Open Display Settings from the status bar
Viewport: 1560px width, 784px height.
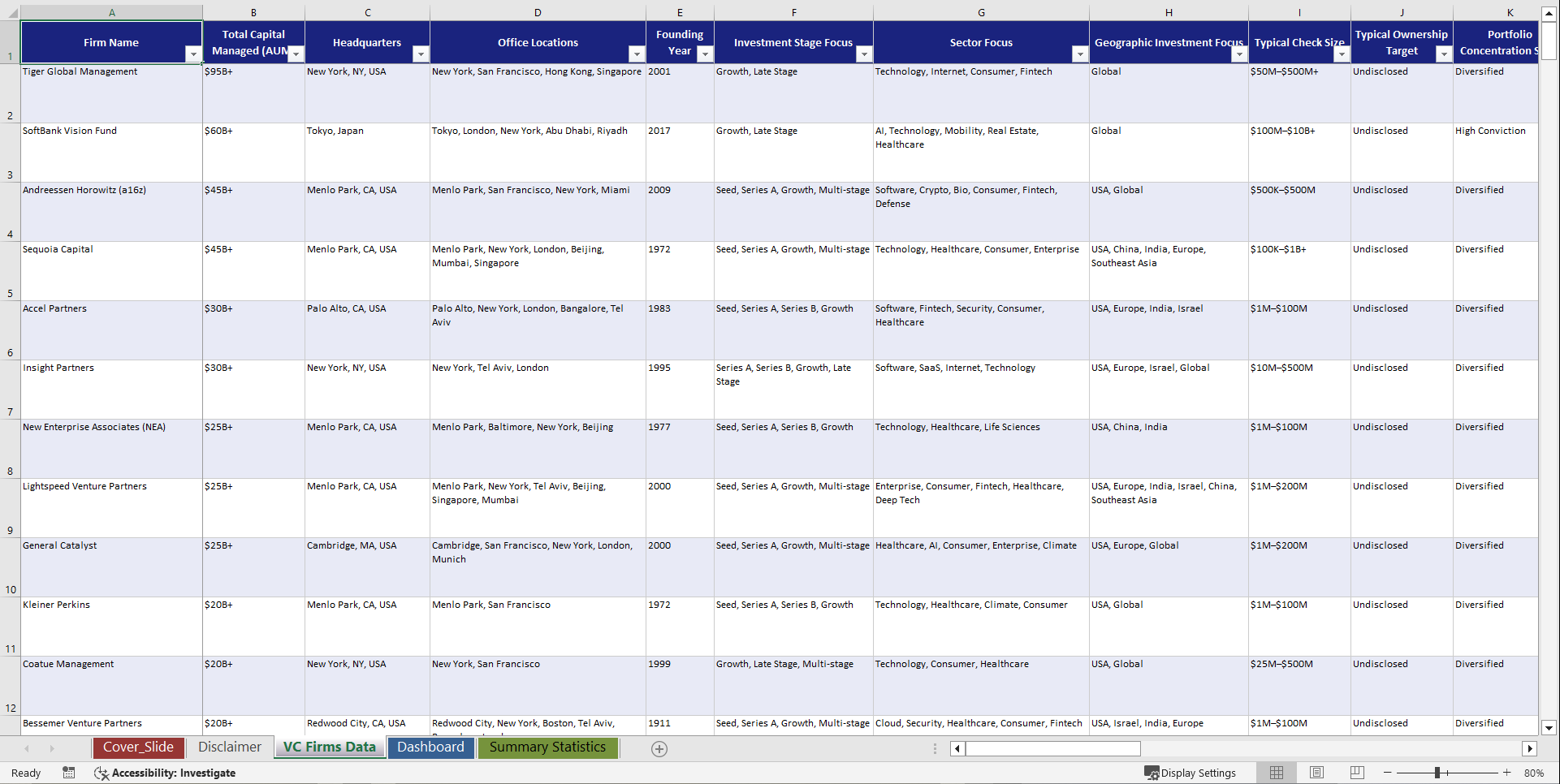(1191, 773)
